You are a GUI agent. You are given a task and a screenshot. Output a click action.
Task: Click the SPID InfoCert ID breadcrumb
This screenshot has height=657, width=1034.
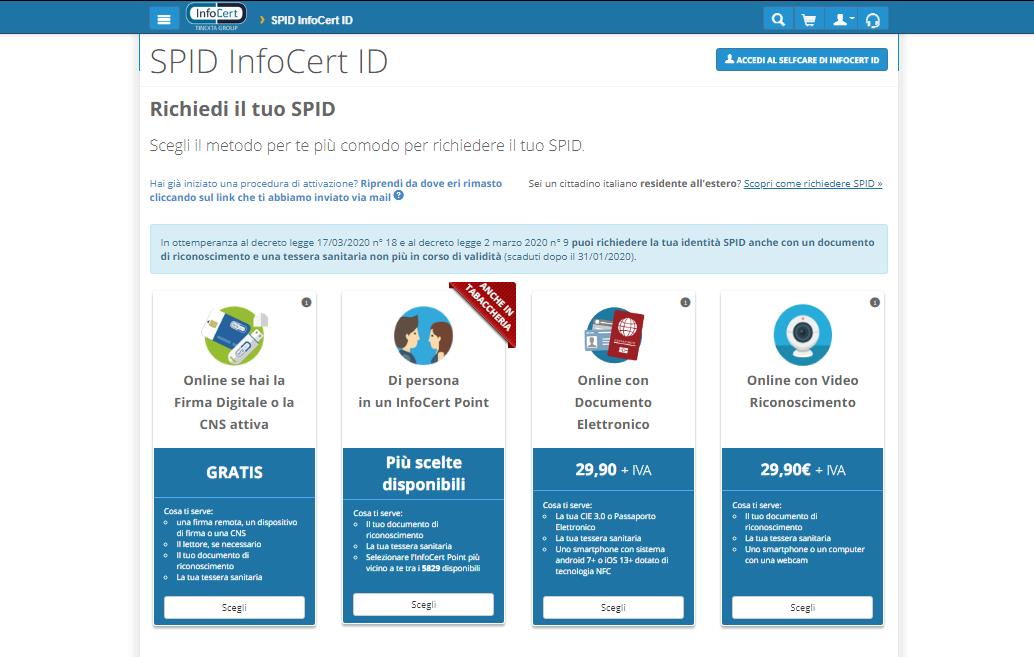coord(311,17)
